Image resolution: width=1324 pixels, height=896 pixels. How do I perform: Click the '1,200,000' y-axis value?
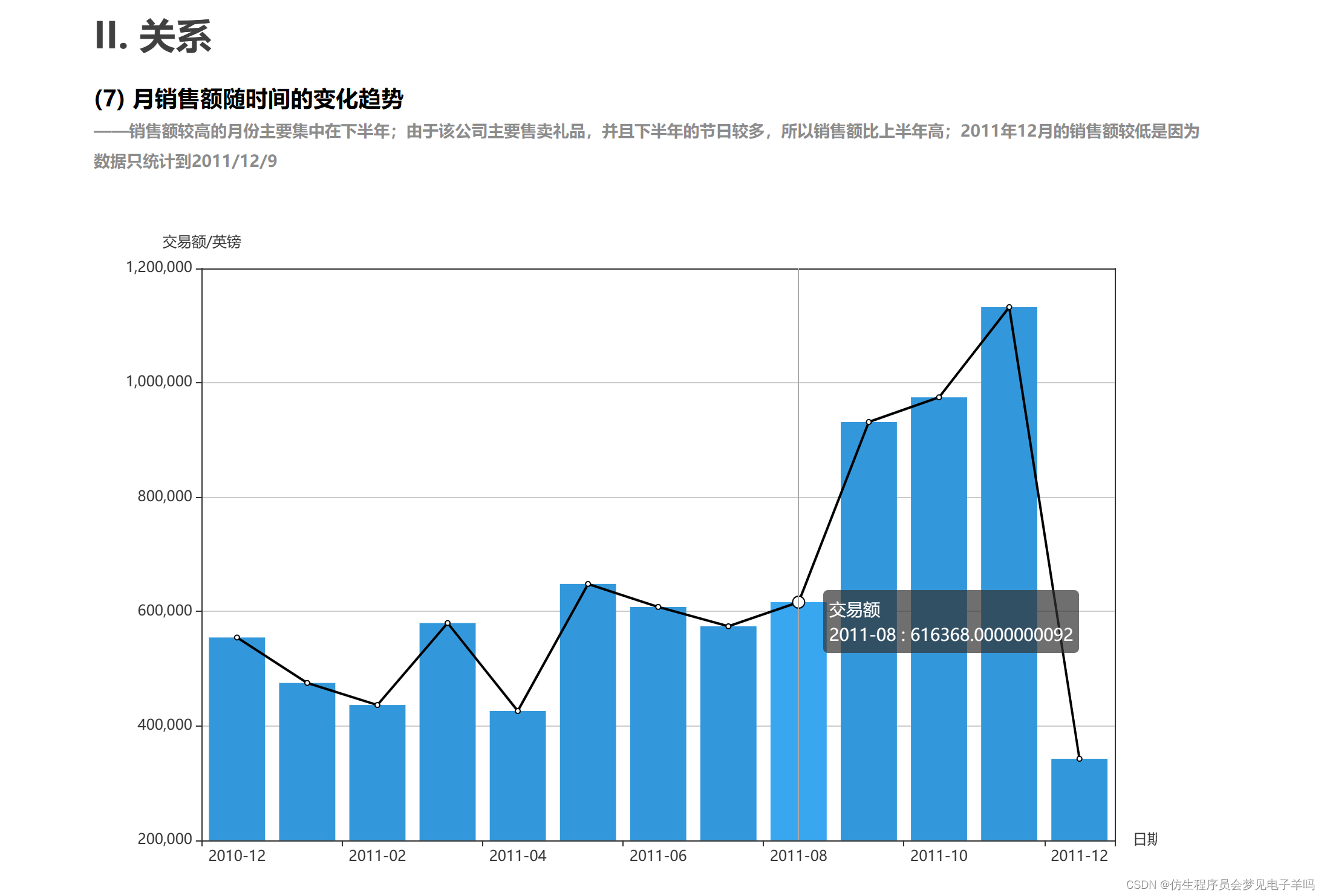(x=158, y=267)
